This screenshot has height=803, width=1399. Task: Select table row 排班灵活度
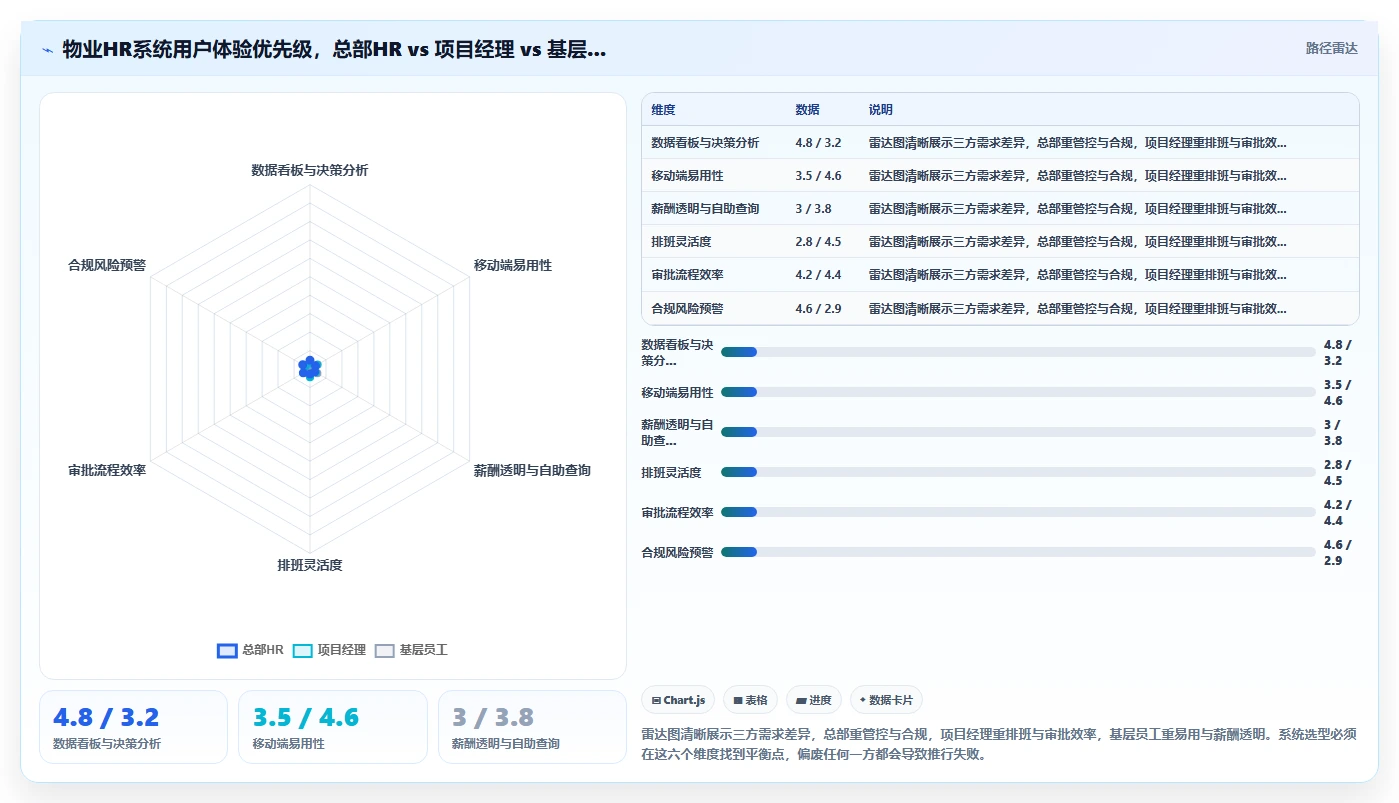point(1000,242)
